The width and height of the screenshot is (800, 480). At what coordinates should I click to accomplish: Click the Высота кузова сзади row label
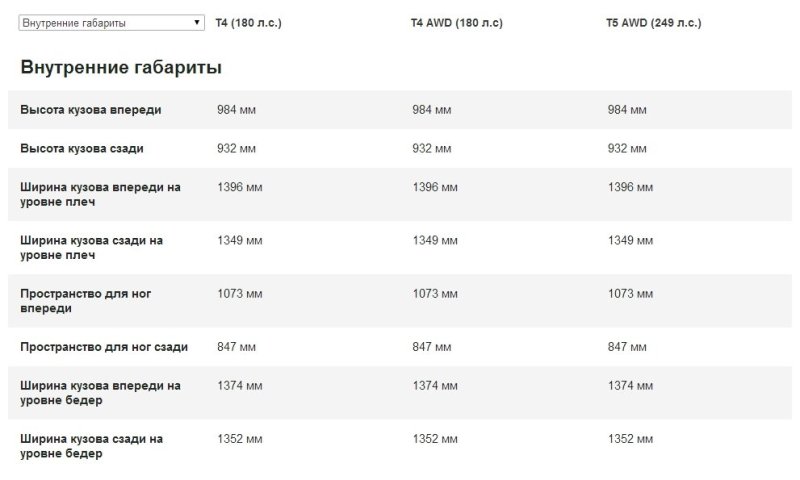(82, 148)
